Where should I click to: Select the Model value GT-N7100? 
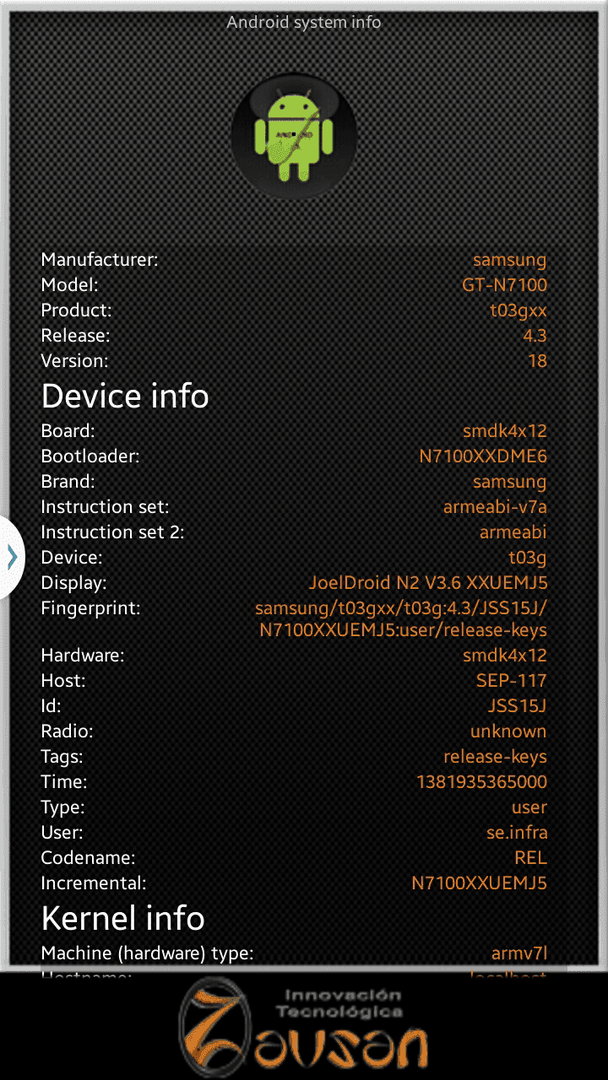tap(505, 285)
